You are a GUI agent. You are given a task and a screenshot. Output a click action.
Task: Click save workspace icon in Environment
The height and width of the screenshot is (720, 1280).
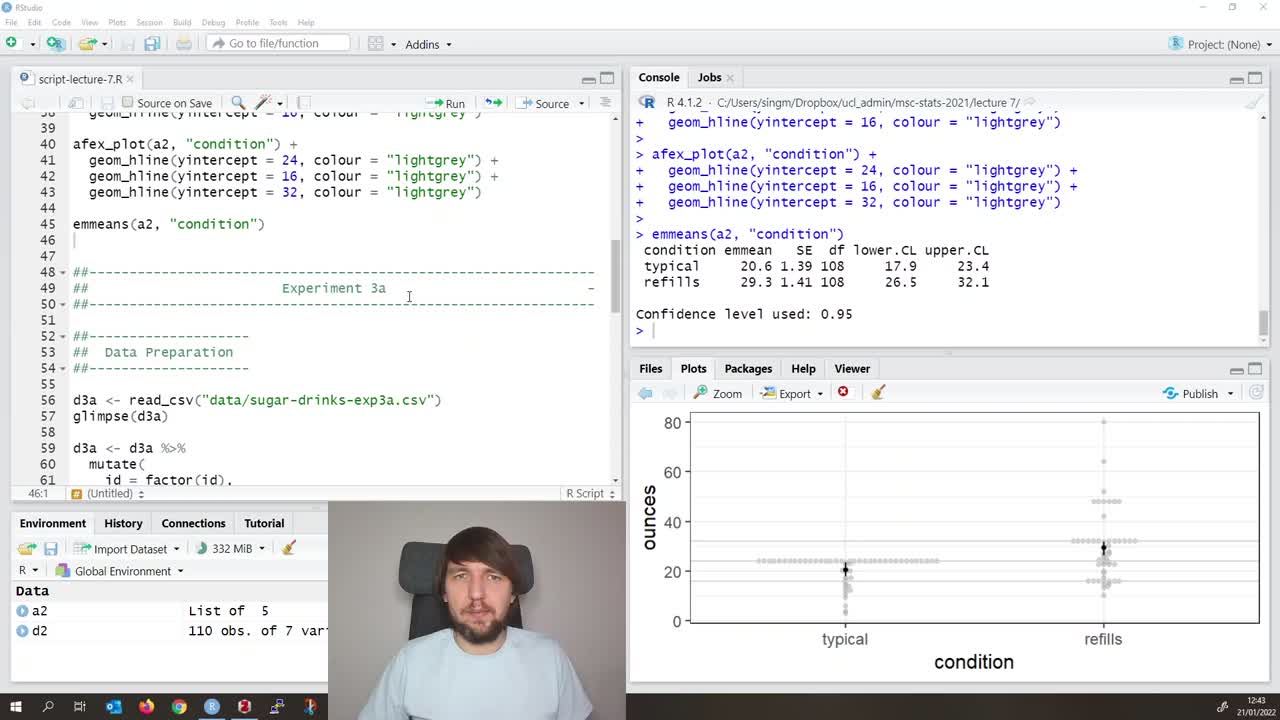pos(50,548)
